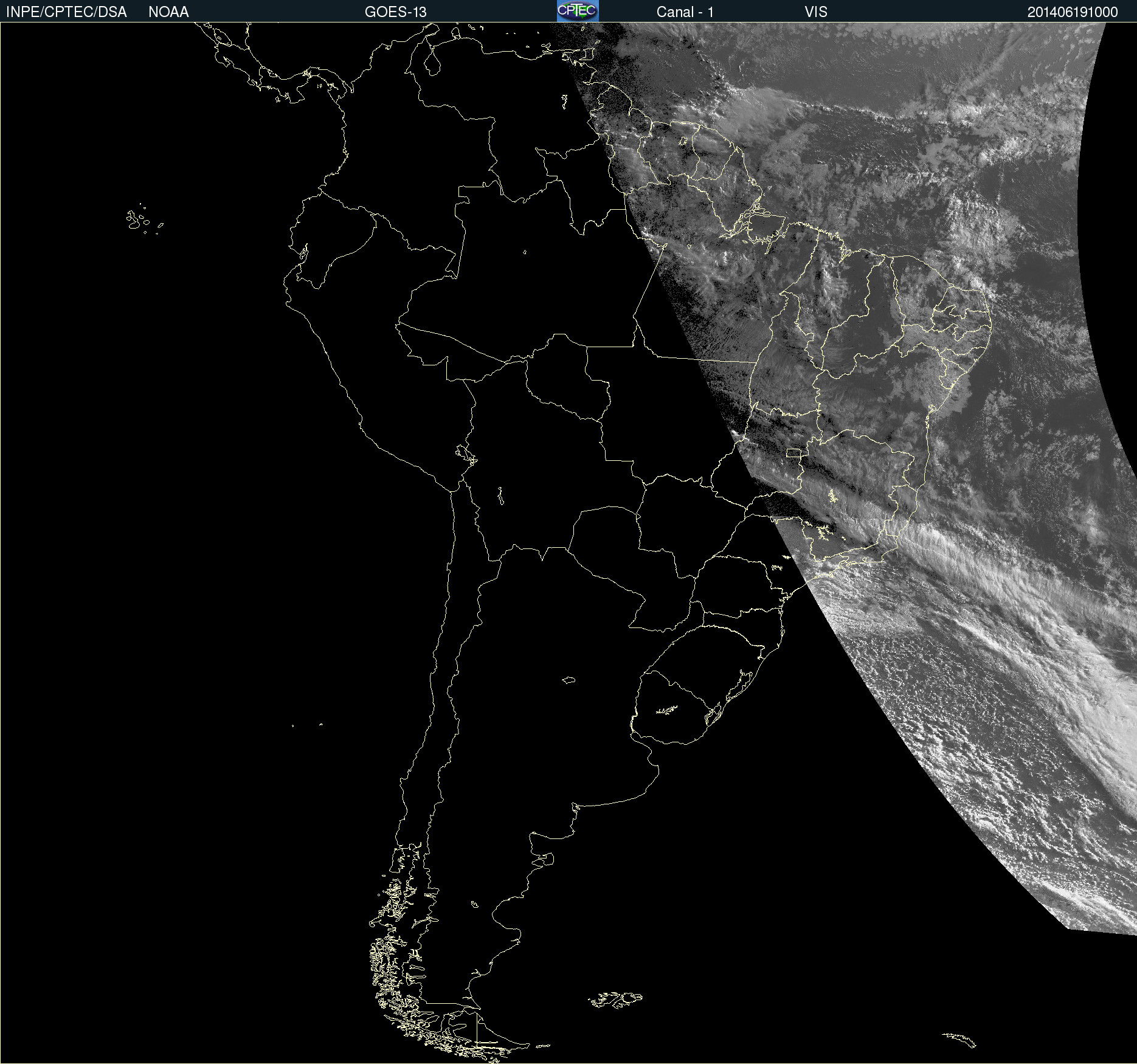Click the GOES-13 satellite label

[396, 12]
